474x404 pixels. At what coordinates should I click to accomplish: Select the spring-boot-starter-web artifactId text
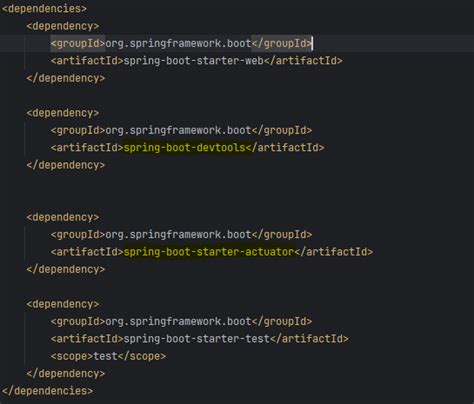click(x=193, y=61)
